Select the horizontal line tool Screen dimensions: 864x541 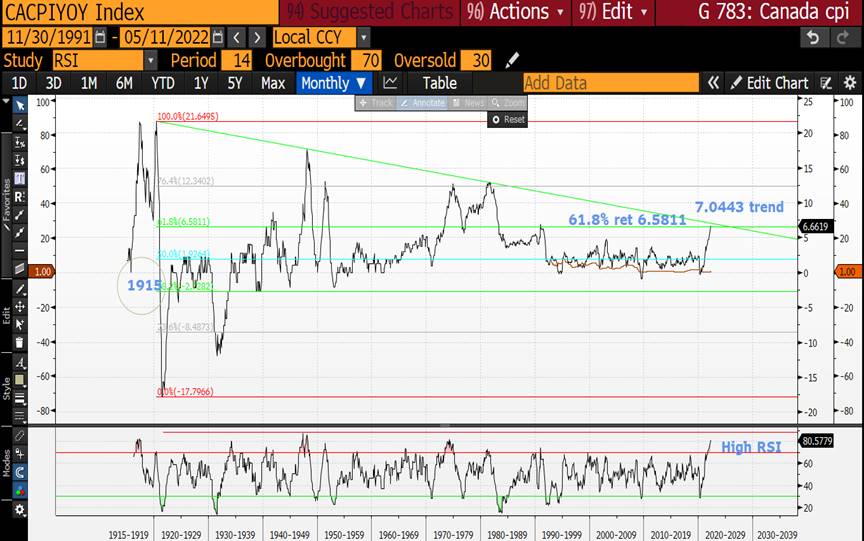point(20,251)
